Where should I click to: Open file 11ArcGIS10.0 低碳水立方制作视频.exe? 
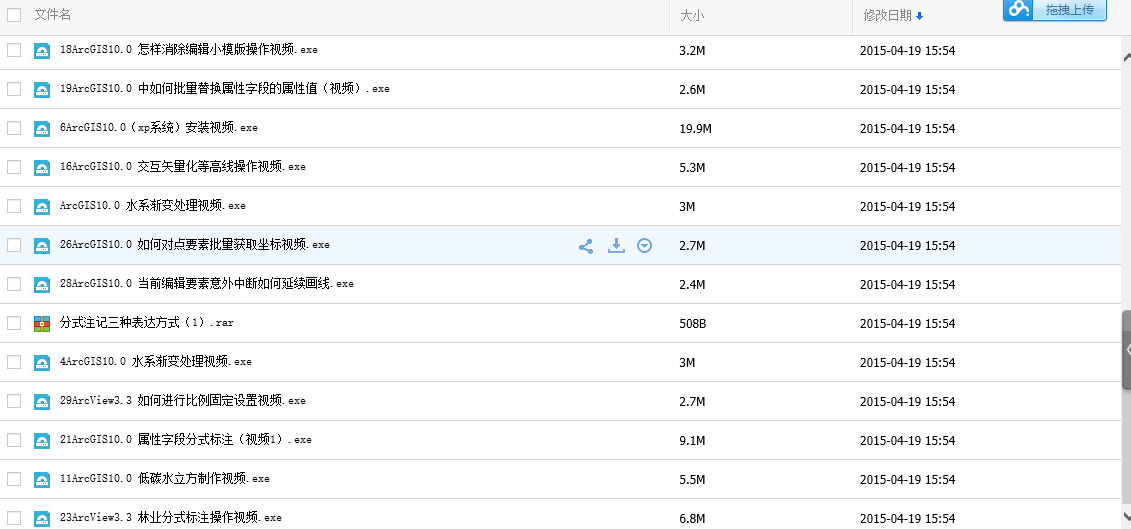(165, 478)
